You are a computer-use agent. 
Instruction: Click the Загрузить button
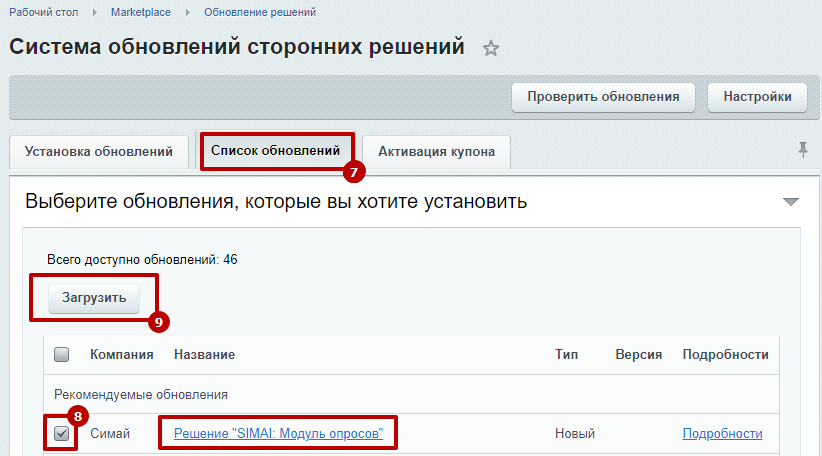pyautogui.click(x=94, y=298)
